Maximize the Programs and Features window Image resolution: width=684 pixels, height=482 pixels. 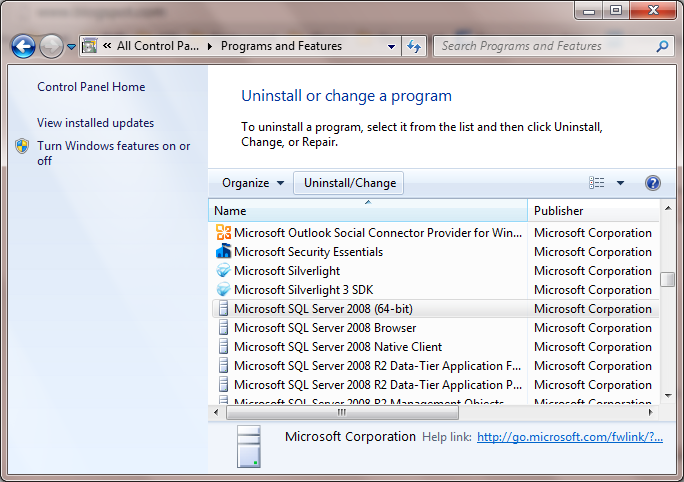(616, 10)
